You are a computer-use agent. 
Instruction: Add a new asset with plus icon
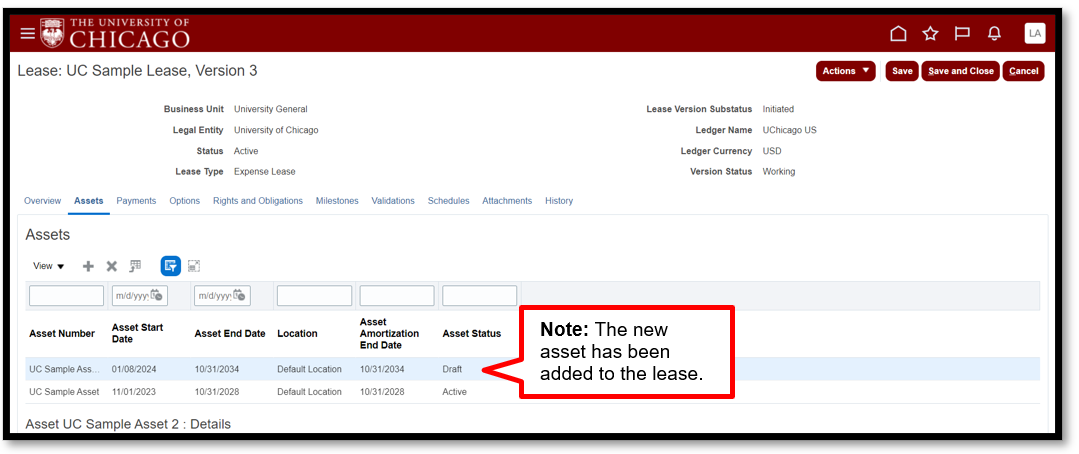88,266
